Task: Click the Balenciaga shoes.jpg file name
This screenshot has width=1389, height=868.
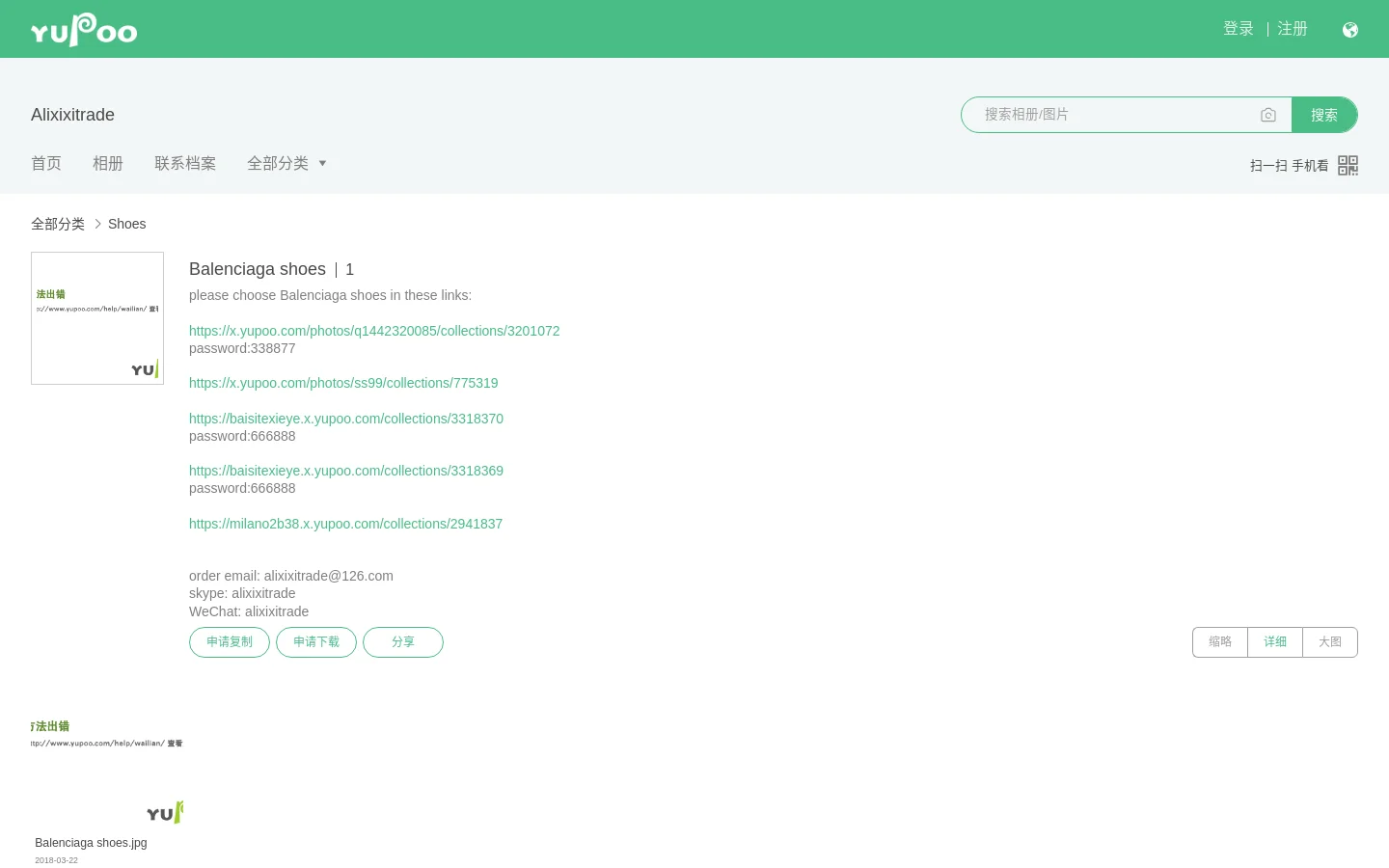Action: (91, 843)
